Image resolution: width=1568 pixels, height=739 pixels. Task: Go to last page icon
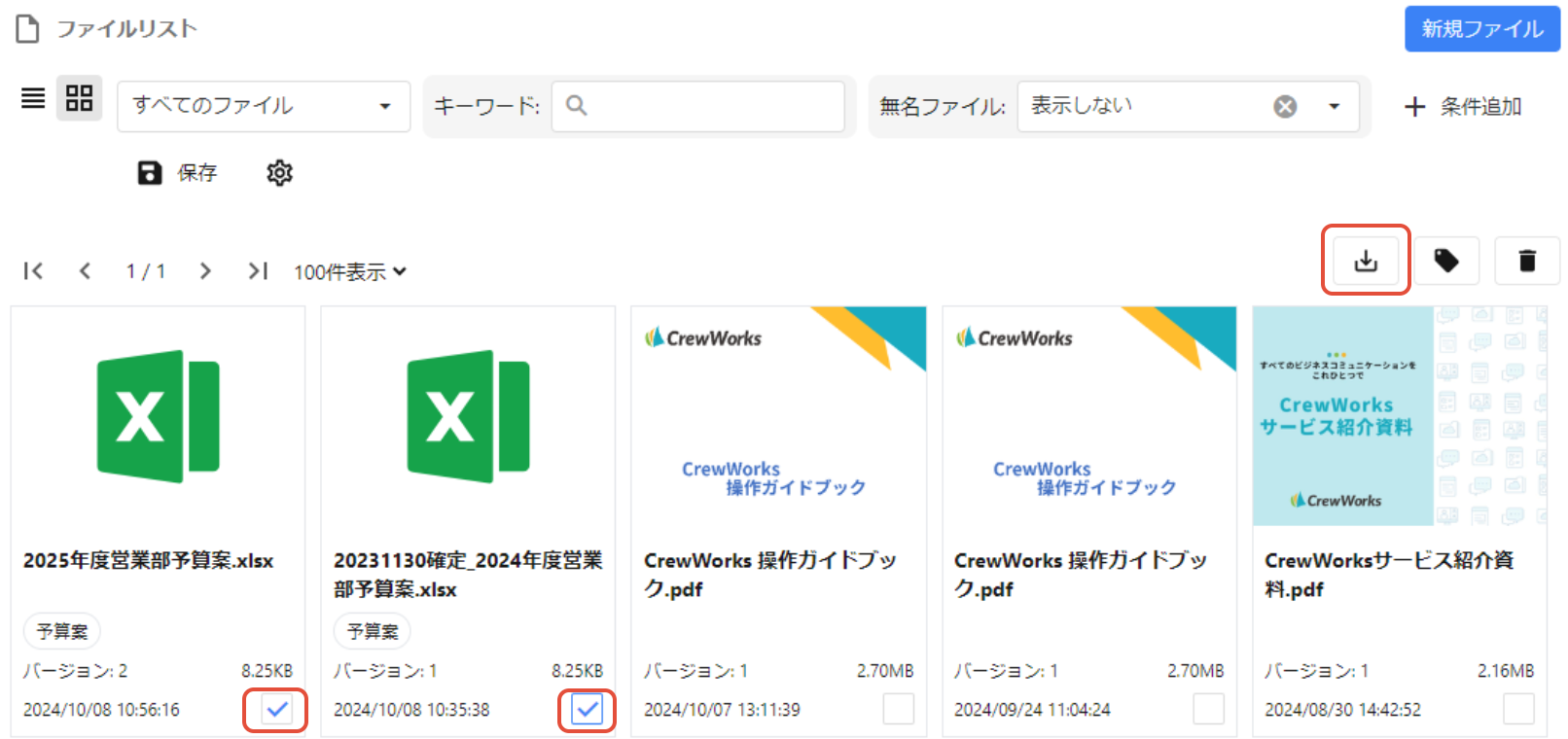(x=258, y=271)
